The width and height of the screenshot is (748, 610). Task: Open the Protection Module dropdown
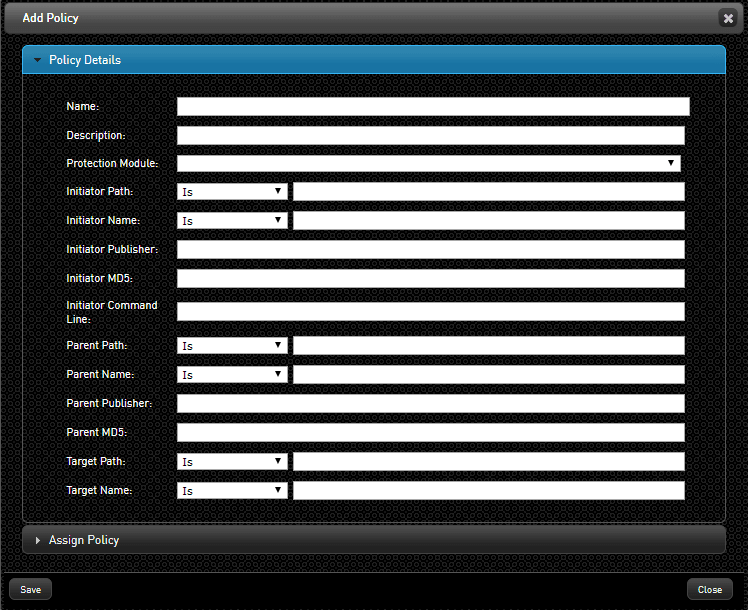428,163
